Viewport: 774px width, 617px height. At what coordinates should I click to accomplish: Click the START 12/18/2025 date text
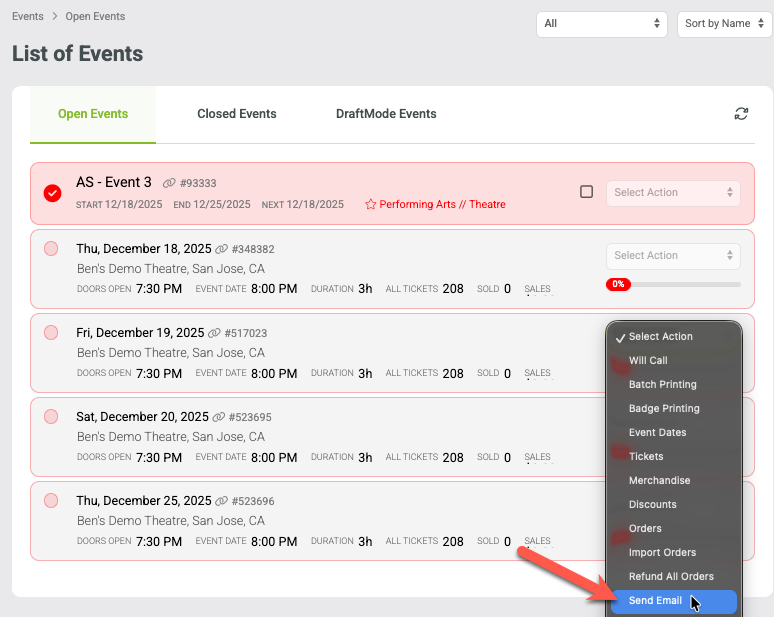[x=119, y=204]
